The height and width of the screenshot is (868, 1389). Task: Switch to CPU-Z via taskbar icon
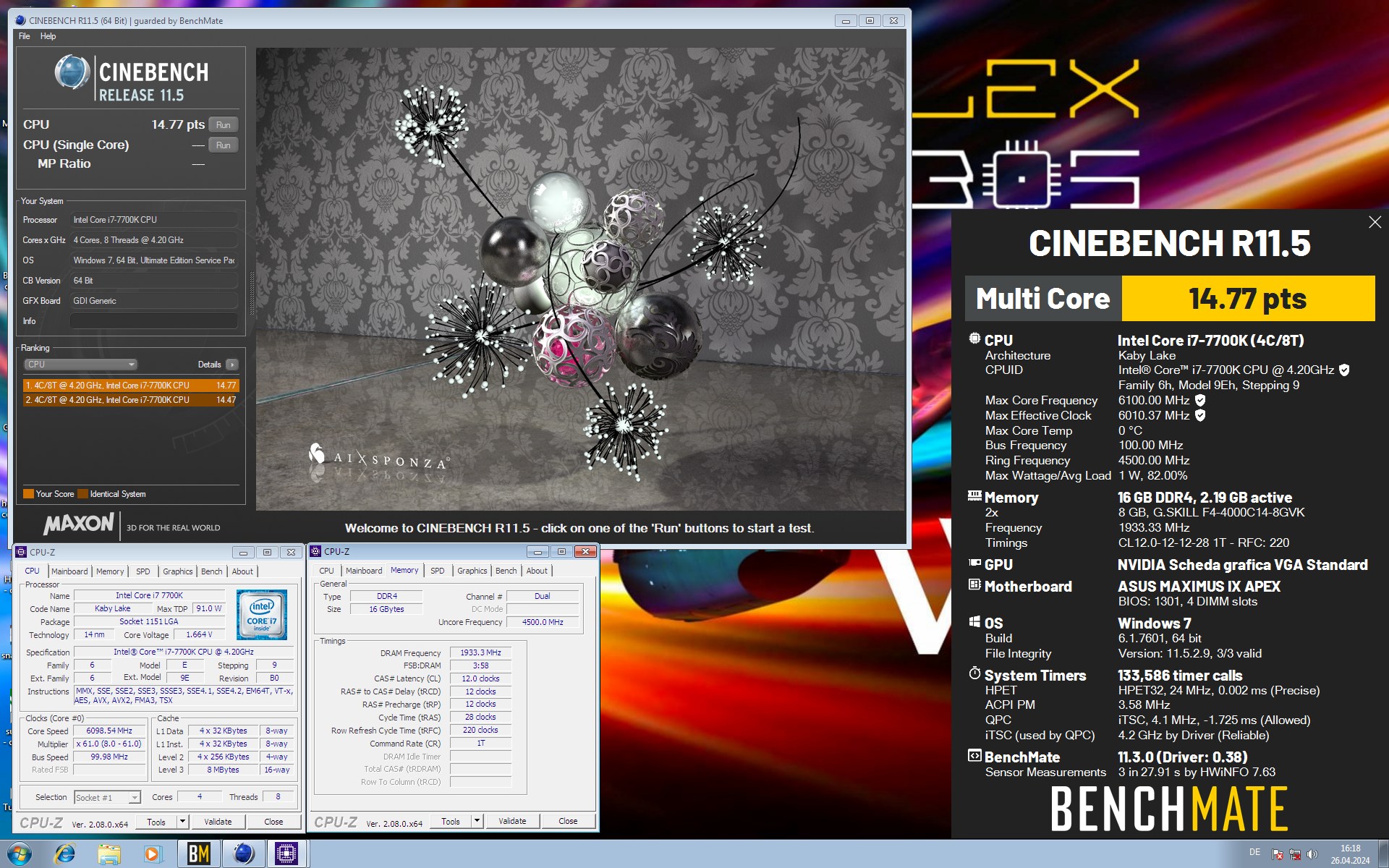[x=286, y=854]
